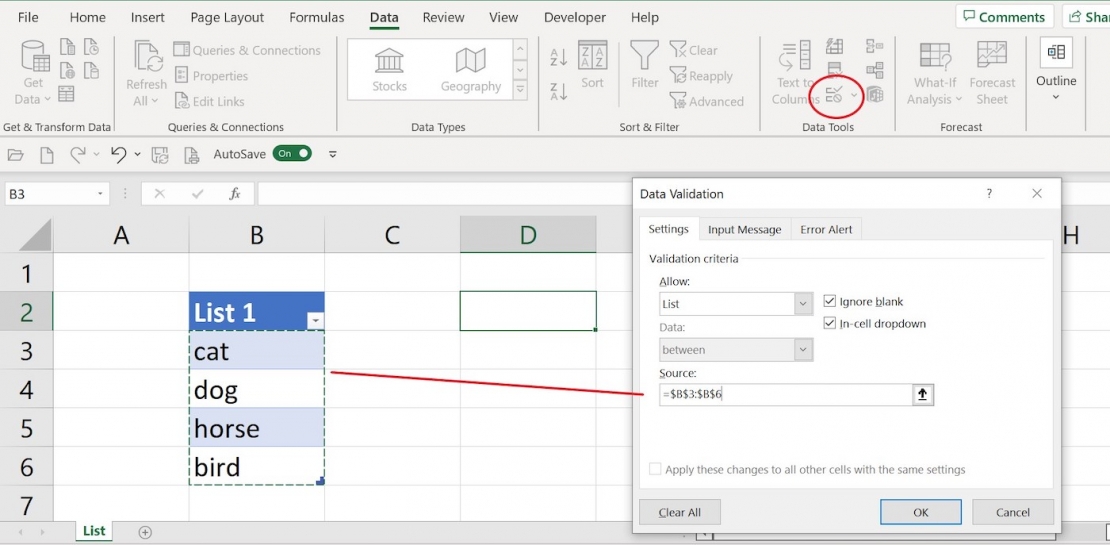
Task: Toggle the In-cell dropdown checkbox
Action: 830,323
